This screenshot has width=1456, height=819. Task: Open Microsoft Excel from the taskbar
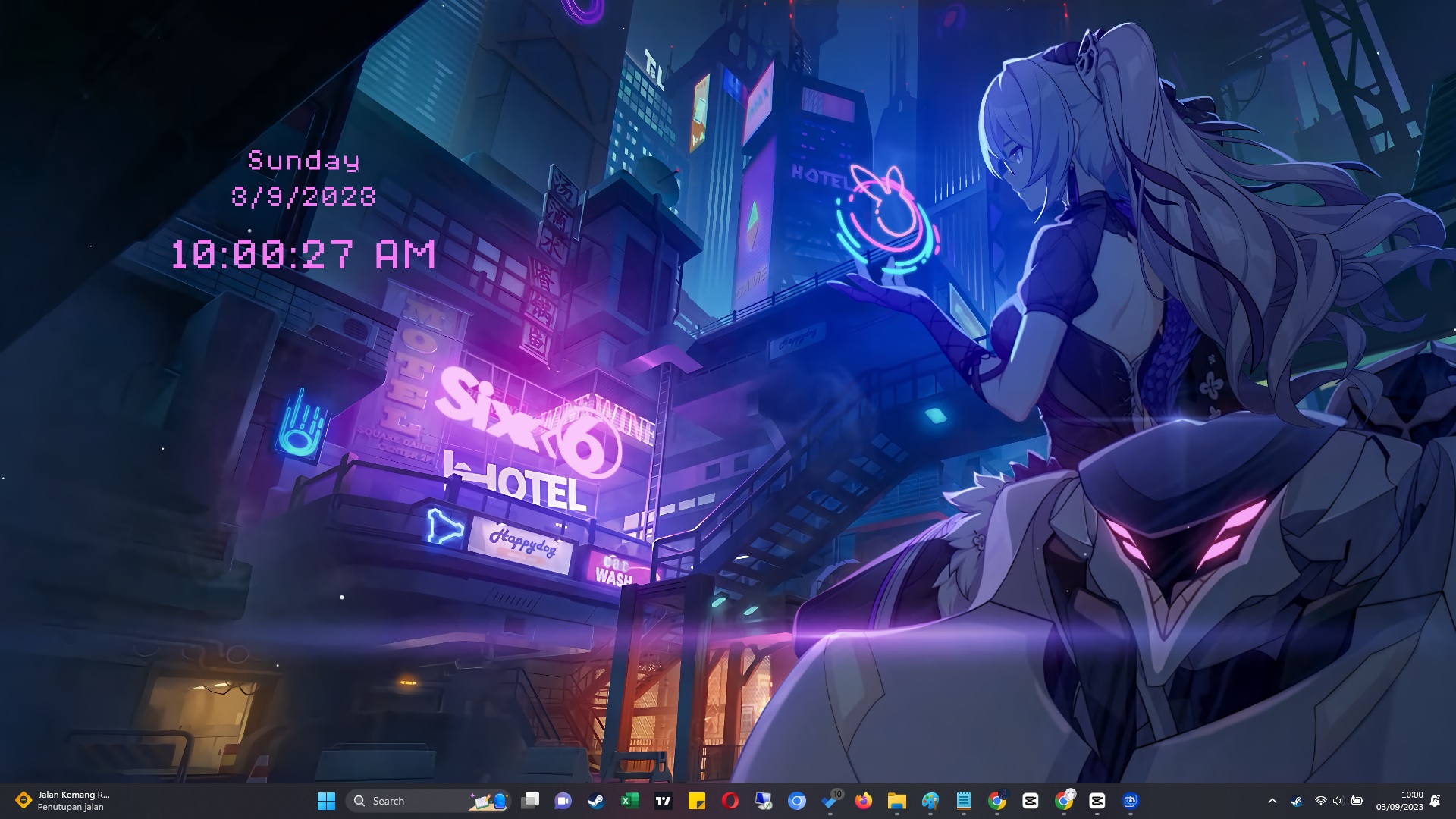click(629, 801)
